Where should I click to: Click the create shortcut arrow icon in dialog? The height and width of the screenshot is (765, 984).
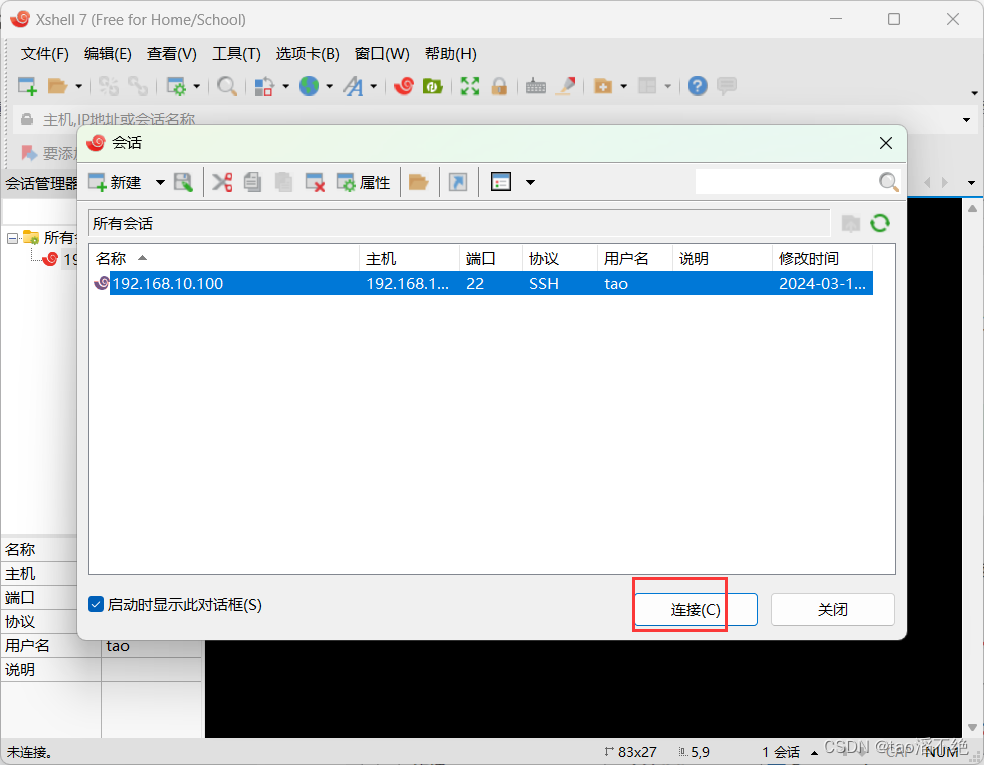pos(458,183)
